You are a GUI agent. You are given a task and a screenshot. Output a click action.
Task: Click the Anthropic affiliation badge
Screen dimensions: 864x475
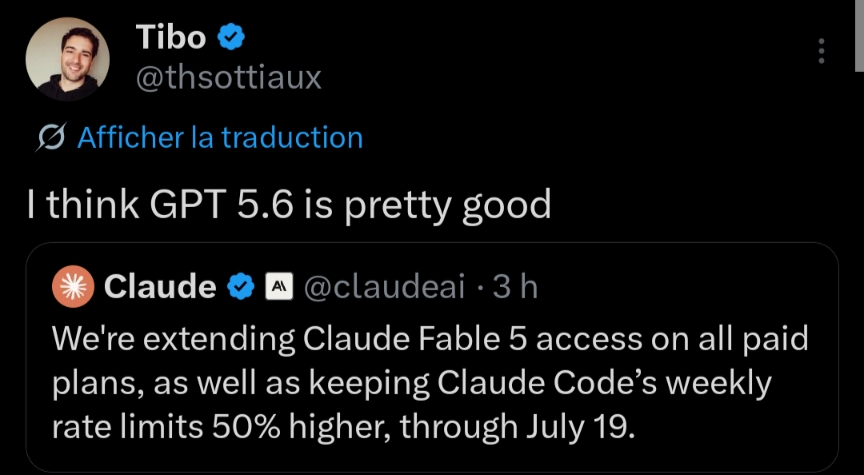click(279, 287)
